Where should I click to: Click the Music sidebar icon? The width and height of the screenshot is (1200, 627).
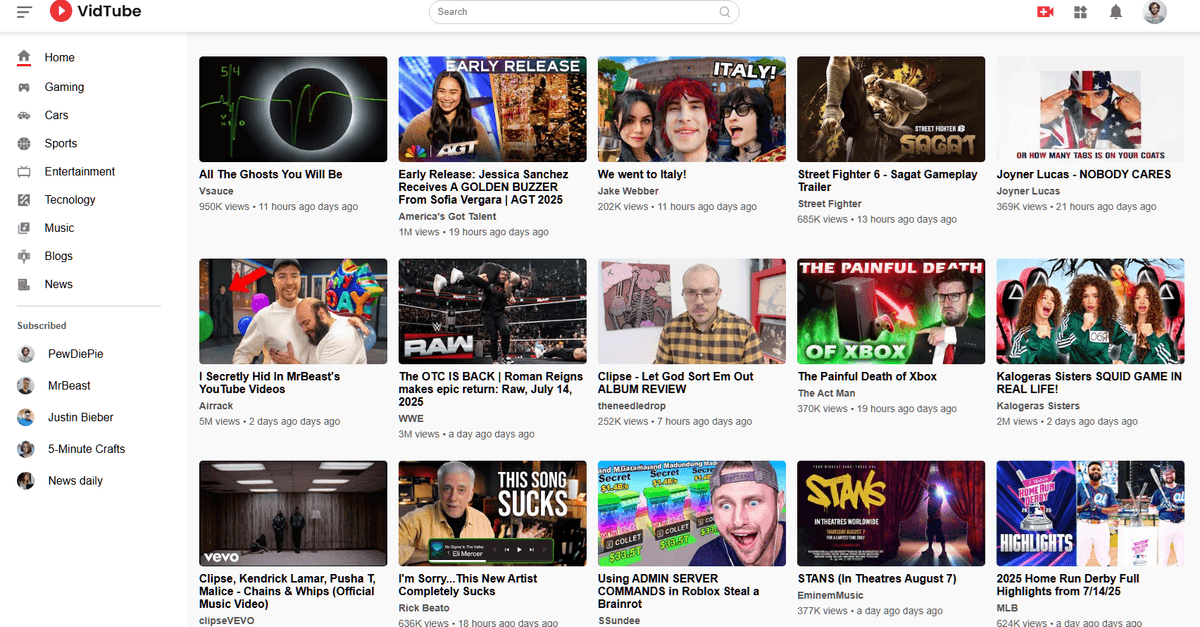point(24,228)
